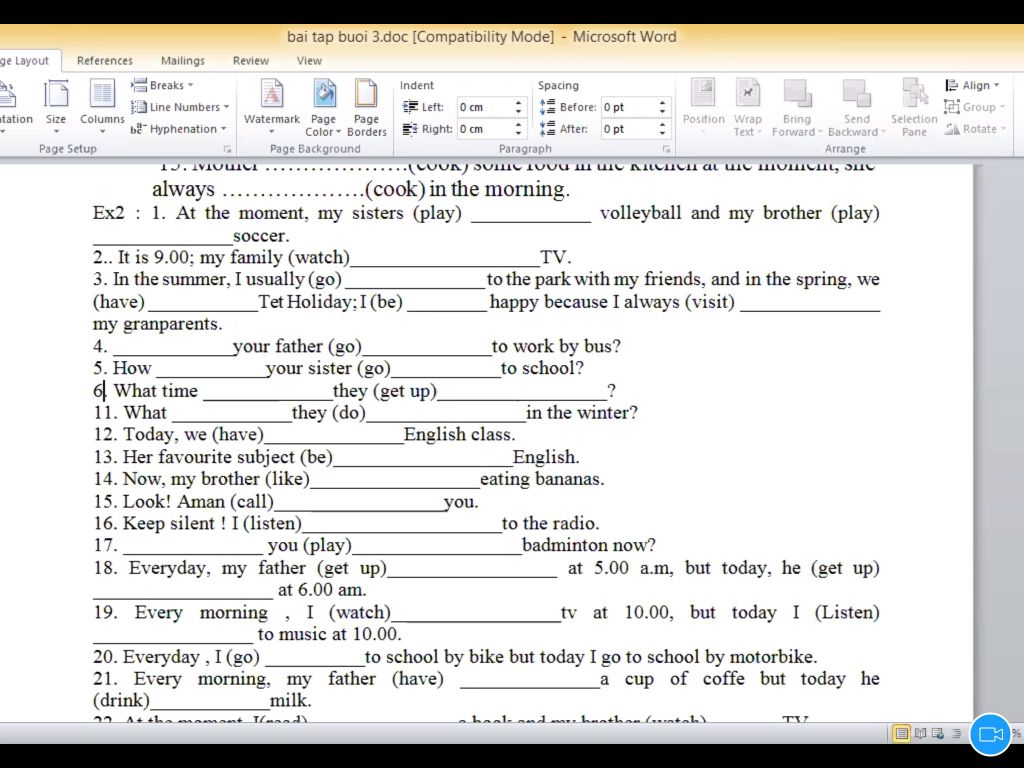Click the Position object button

[x=703, y=107]
